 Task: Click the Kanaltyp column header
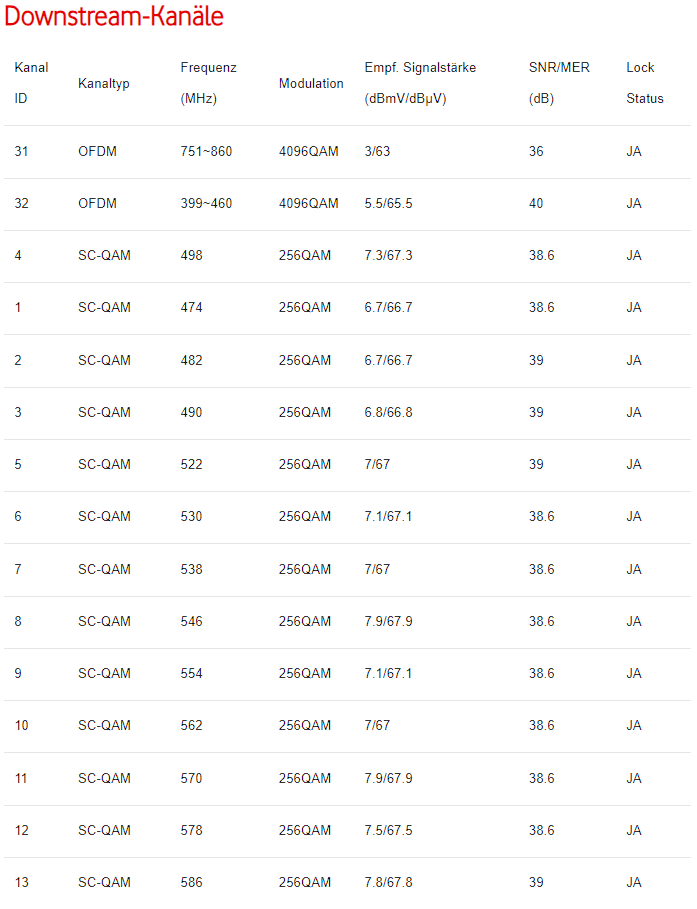104,84
